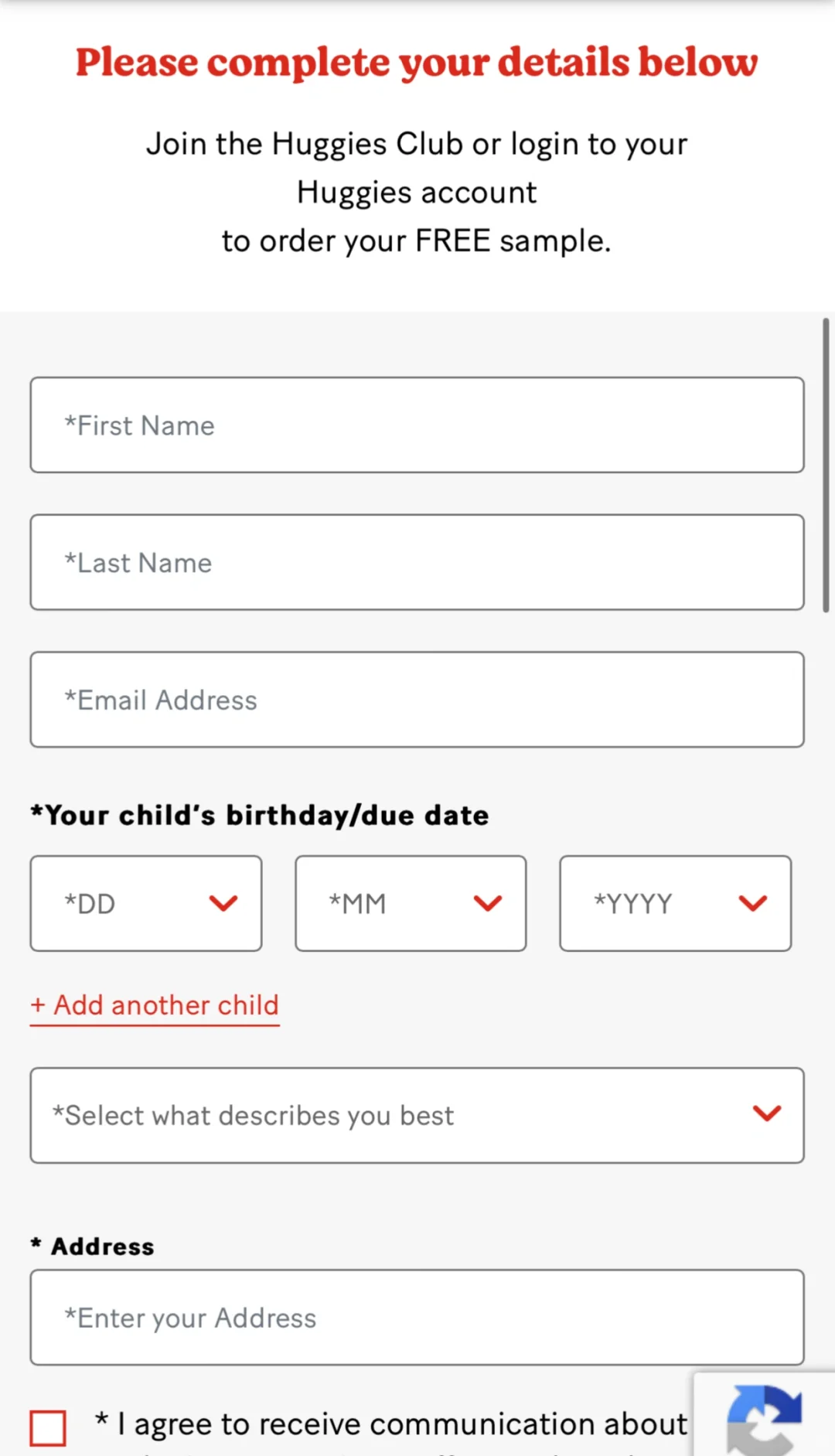Viewport: 835px width, 1456px height.
Task: Click the red chevron in YYYY selector
Action: point(753,903)
